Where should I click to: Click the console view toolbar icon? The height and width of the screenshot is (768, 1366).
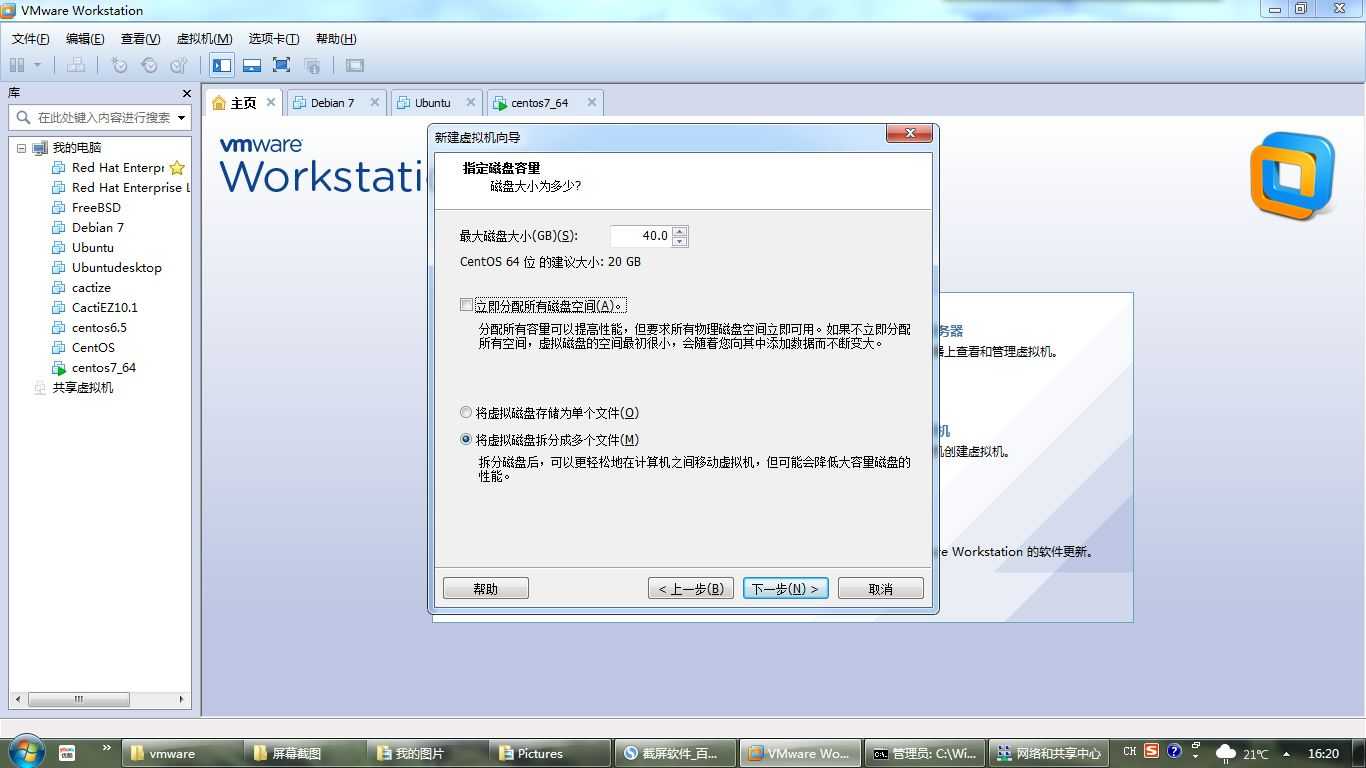[x=355, y=65]
